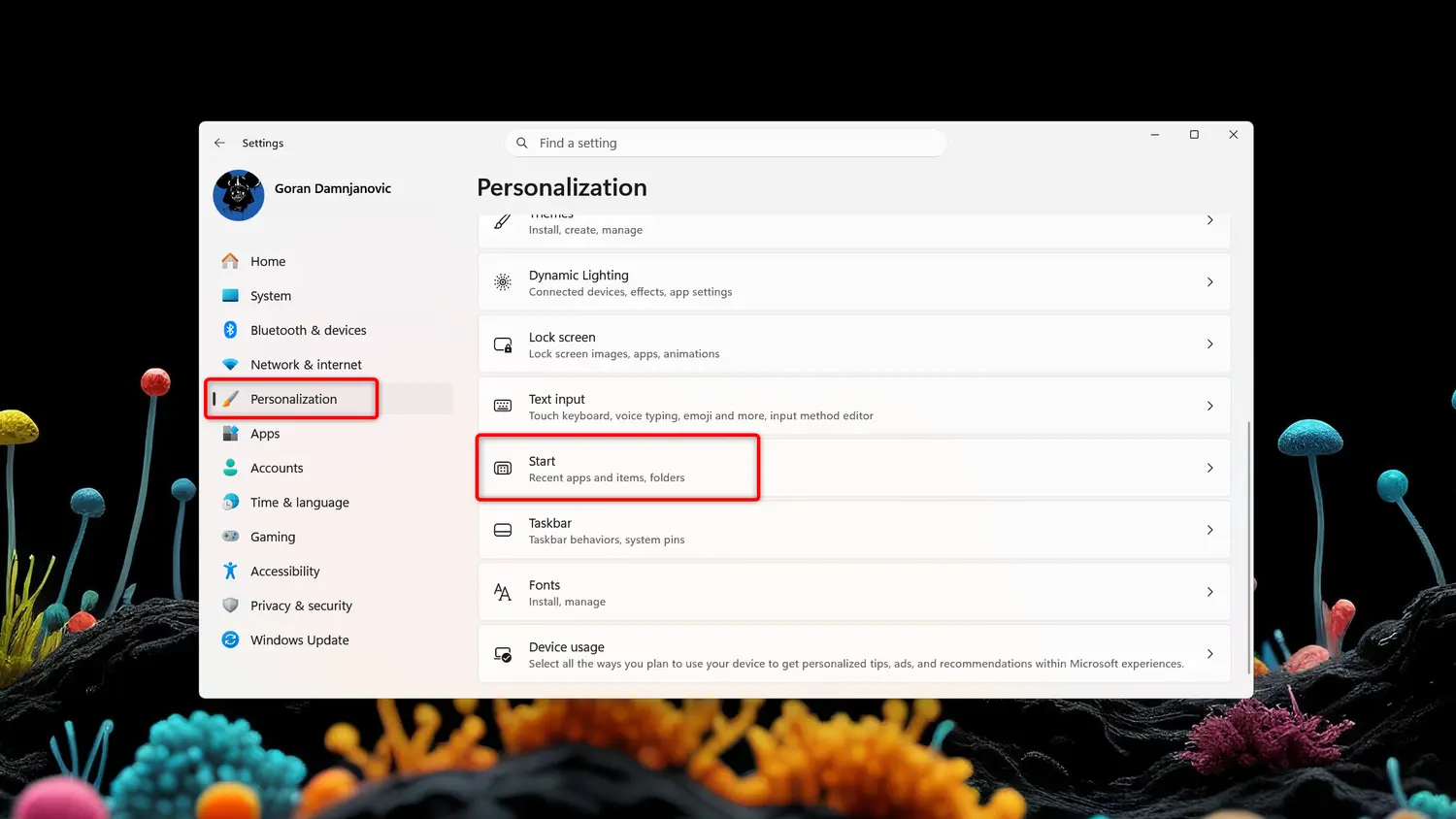Screen dimensions: 1456x819
Task: Select Personalization in sidebar
Action: 332,399
